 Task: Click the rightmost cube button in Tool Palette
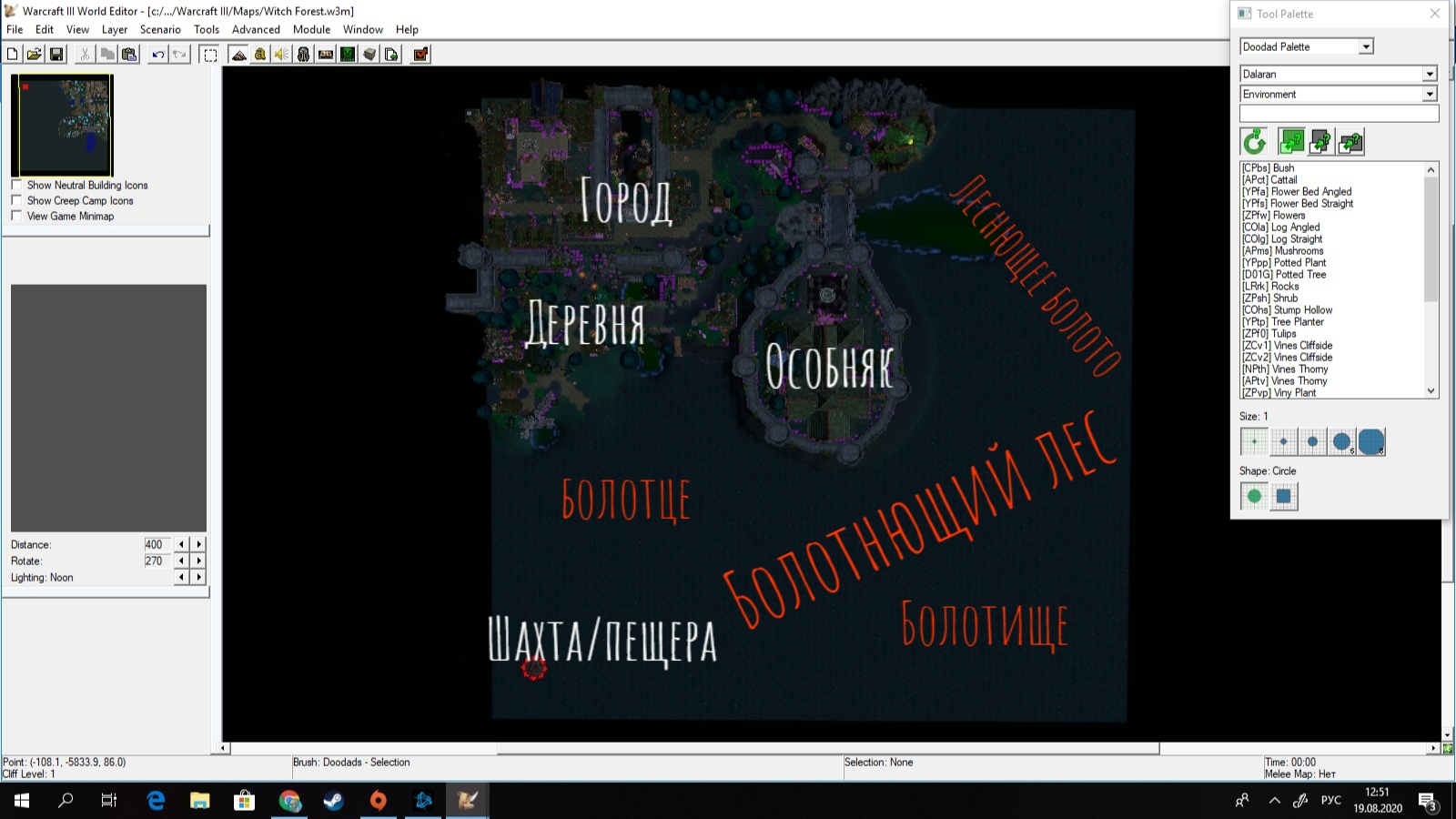click(1350, 141)
